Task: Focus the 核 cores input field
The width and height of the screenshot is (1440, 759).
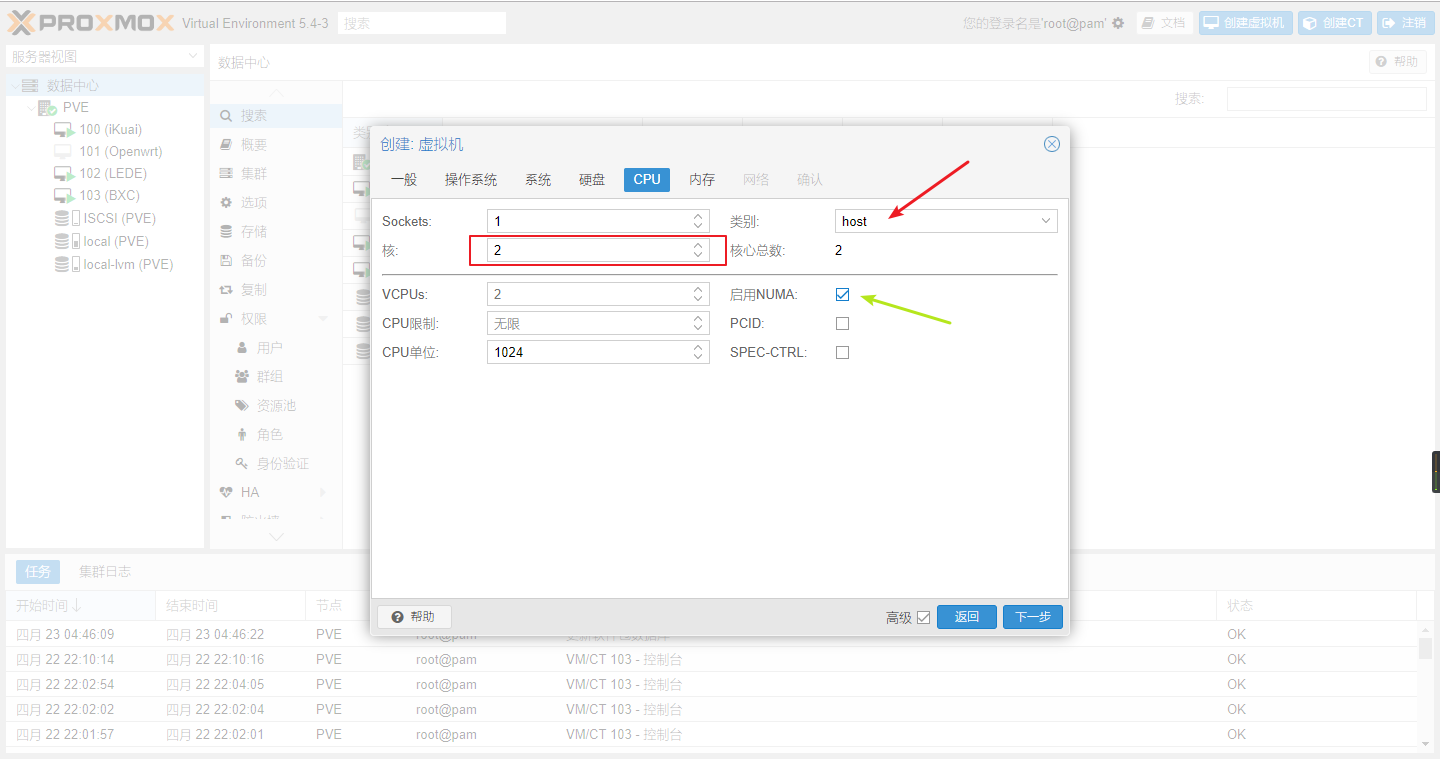Action: pyautogui.click(x=588, y=250)
